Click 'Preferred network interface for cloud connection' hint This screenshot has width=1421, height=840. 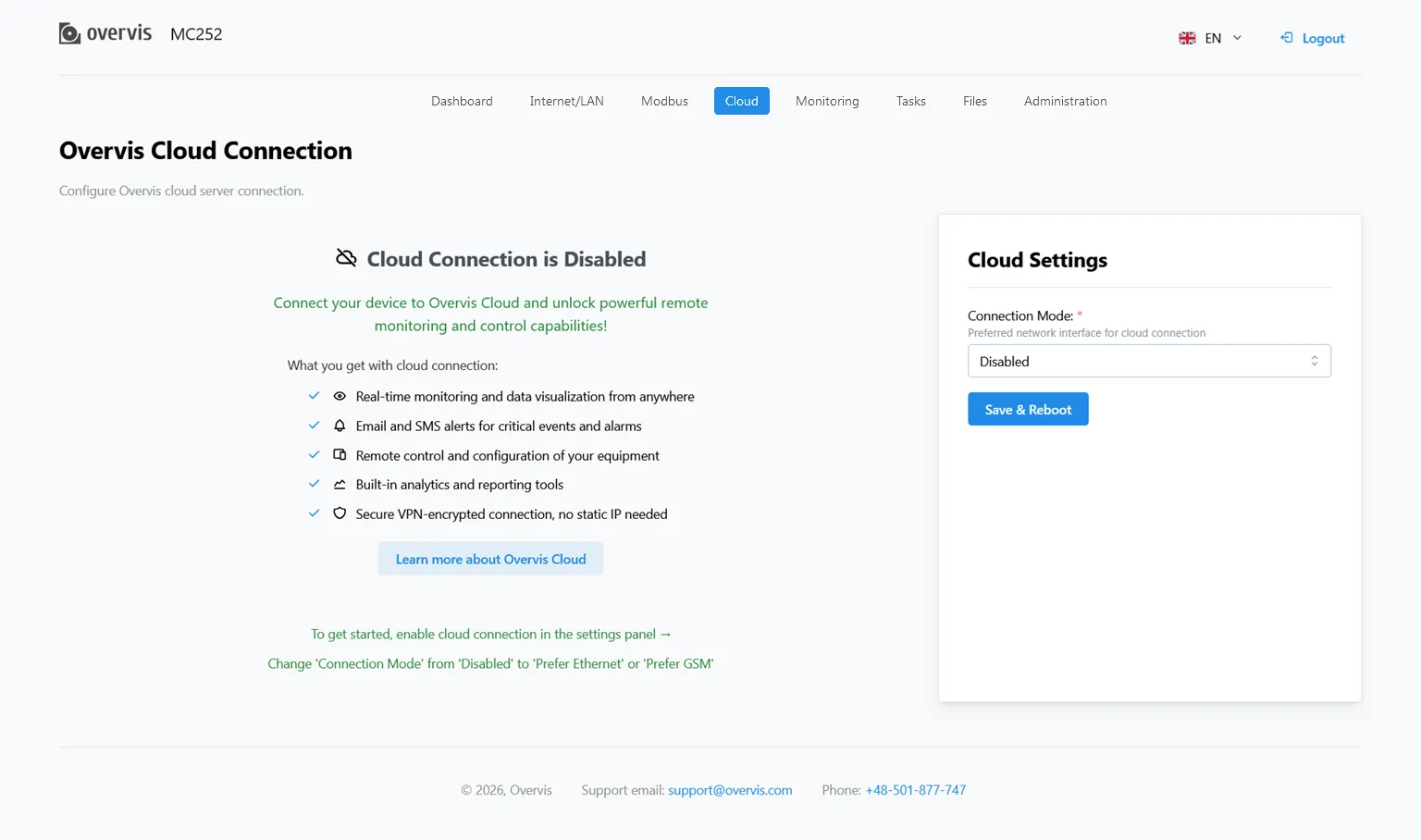[1086, 333]
